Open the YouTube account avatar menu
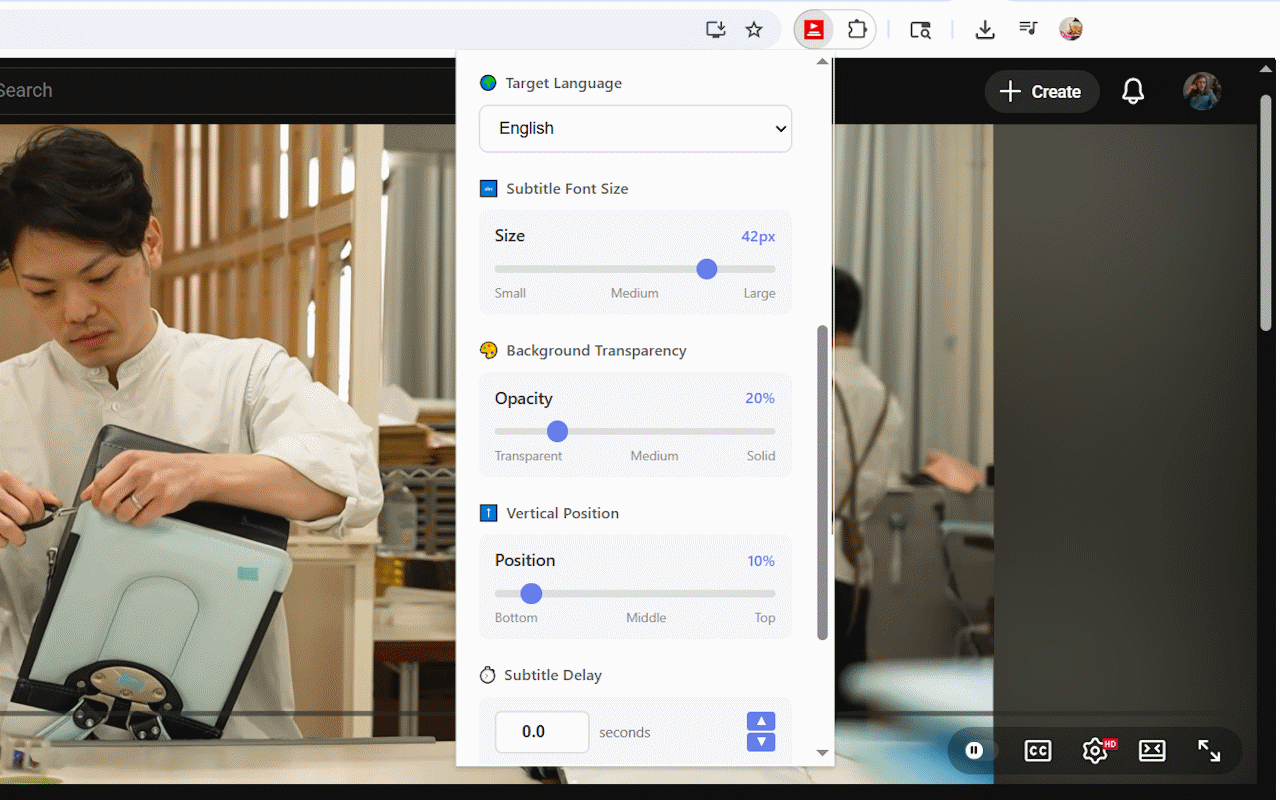The image size is (1280, 800). [x=1201, y=92]
